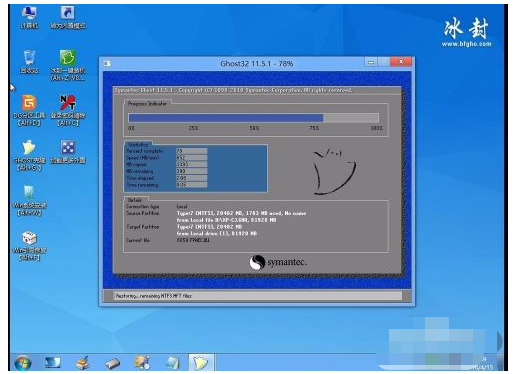
Task: Open the NT password cleaner icon (Alt+C)
Action: [x=68, y=110]
